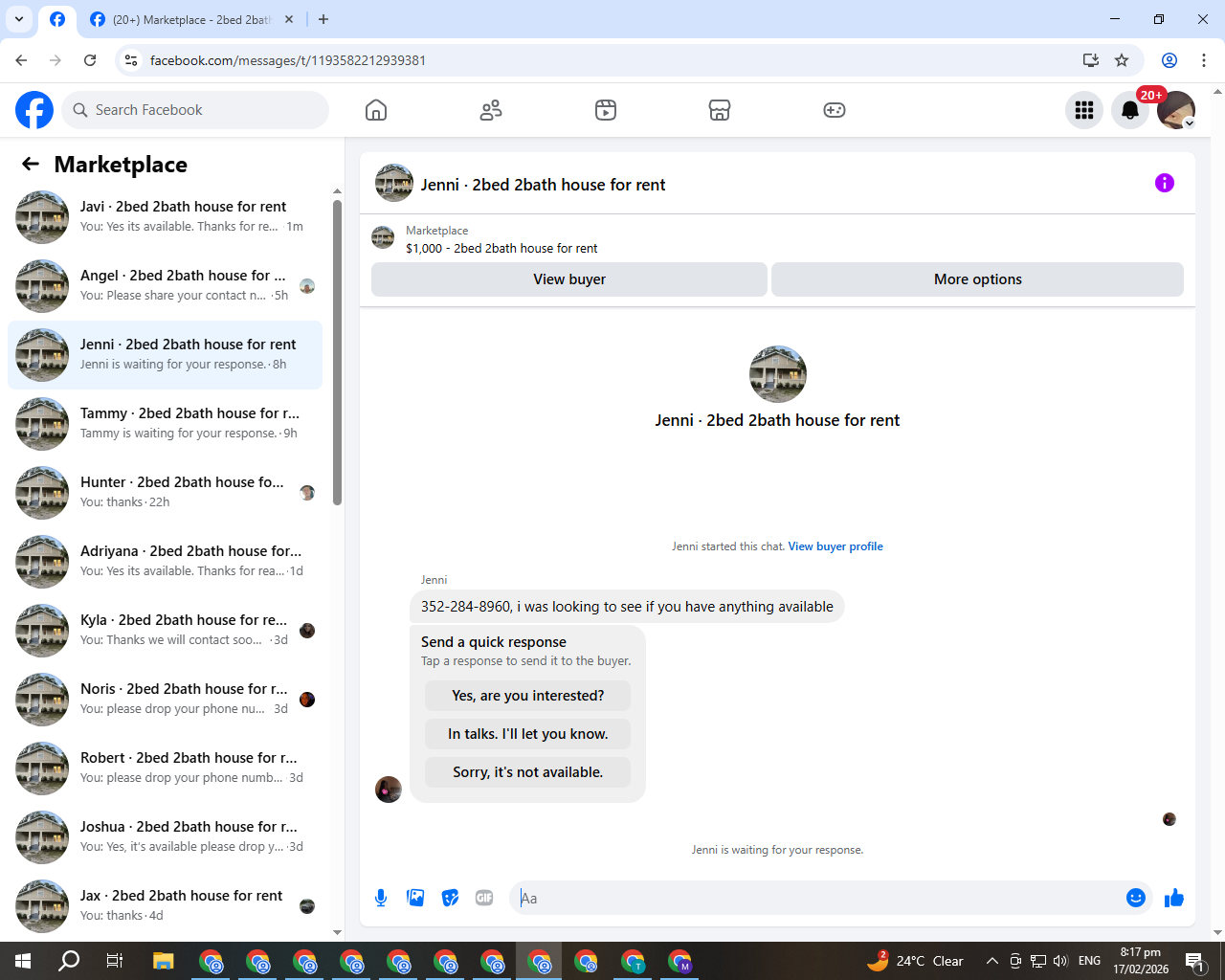Show hidden system tray icons
Viewport: 1225px width, 980px height.
pos(992,961)
